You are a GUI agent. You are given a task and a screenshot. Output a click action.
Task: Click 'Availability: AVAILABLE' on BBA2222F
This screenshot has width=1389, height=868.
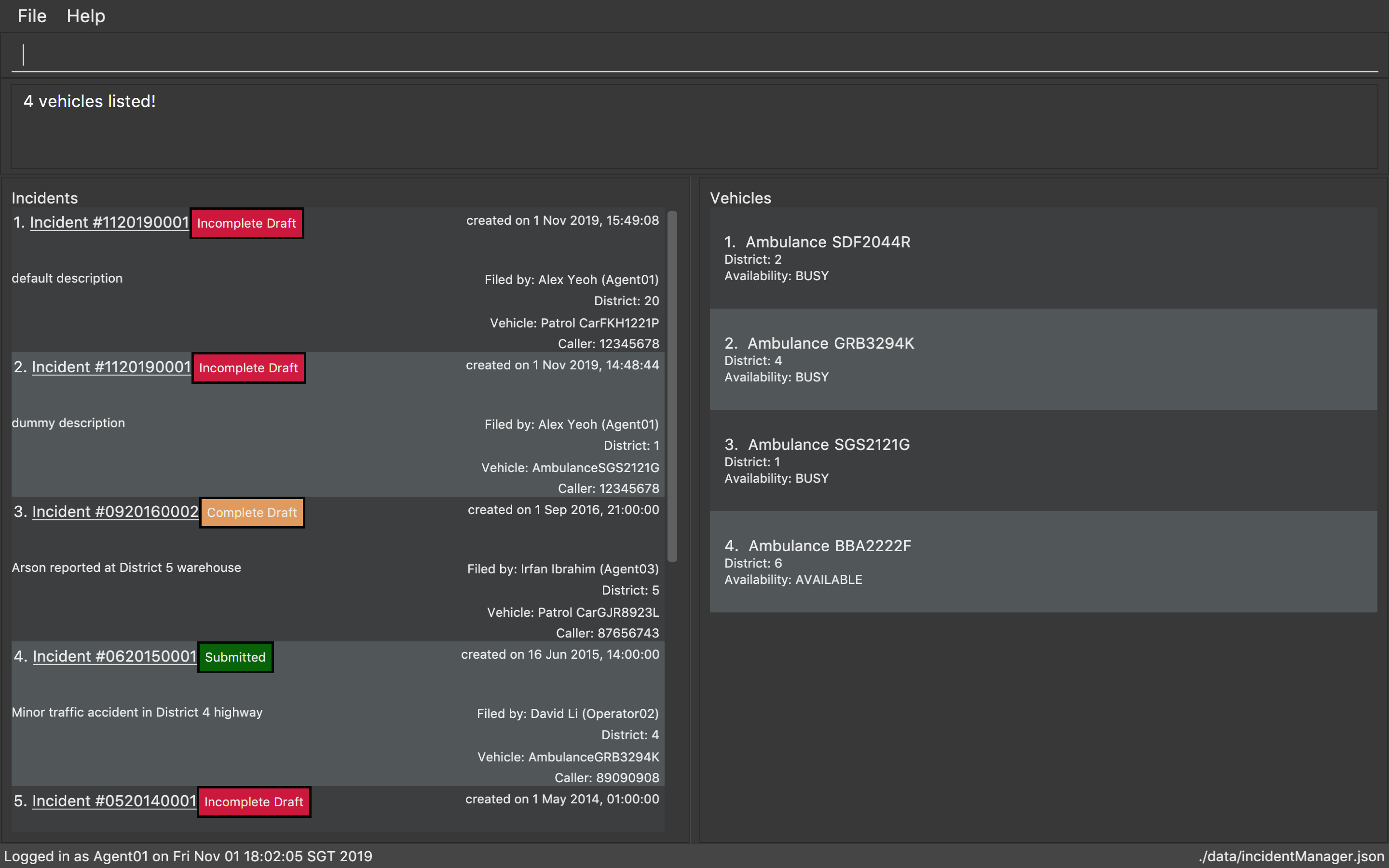coord(793,580)
